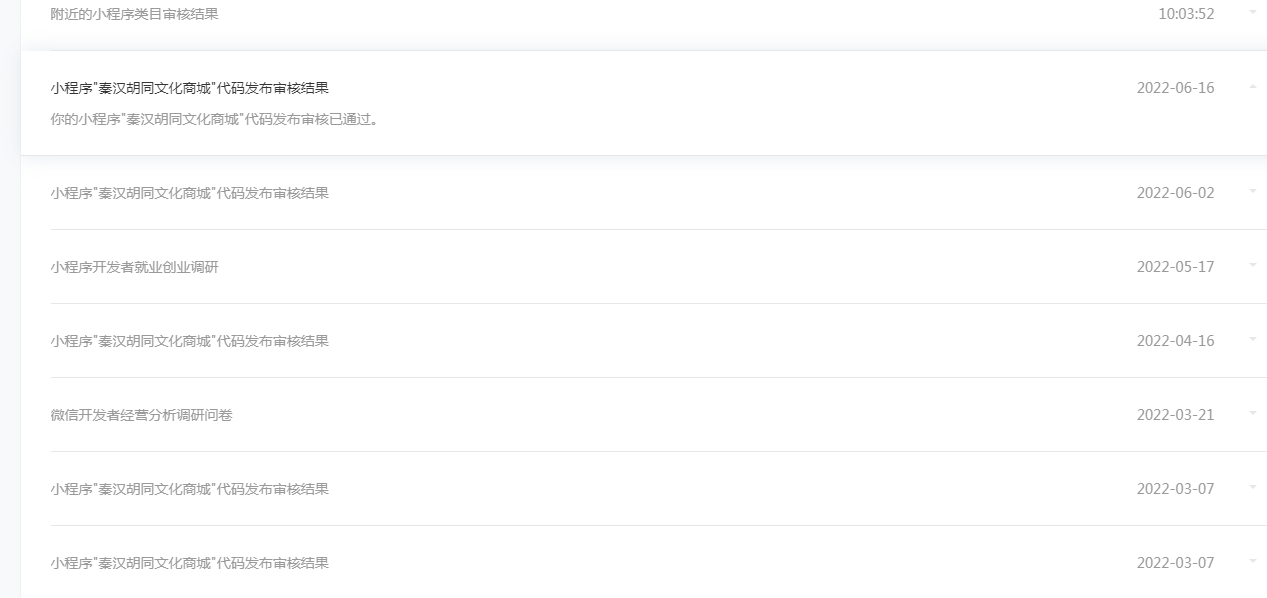Click the message body 代码发布审核已通过 text
This screenshot has width=1267, height=598.
click(x=214, y=120)
